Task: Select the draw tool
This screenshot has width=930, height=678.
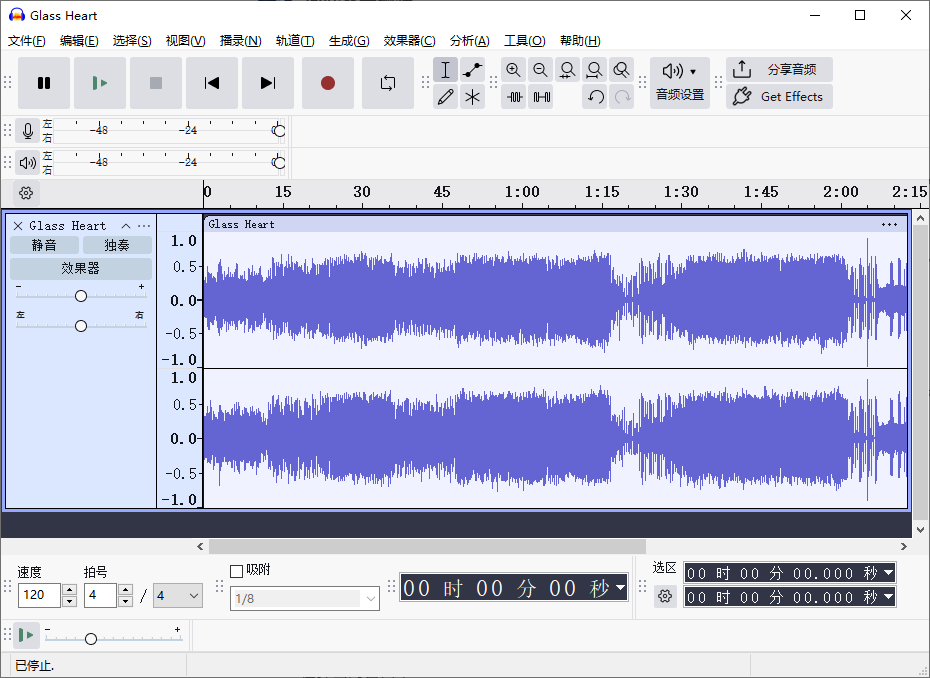Action: coord(445,96)
